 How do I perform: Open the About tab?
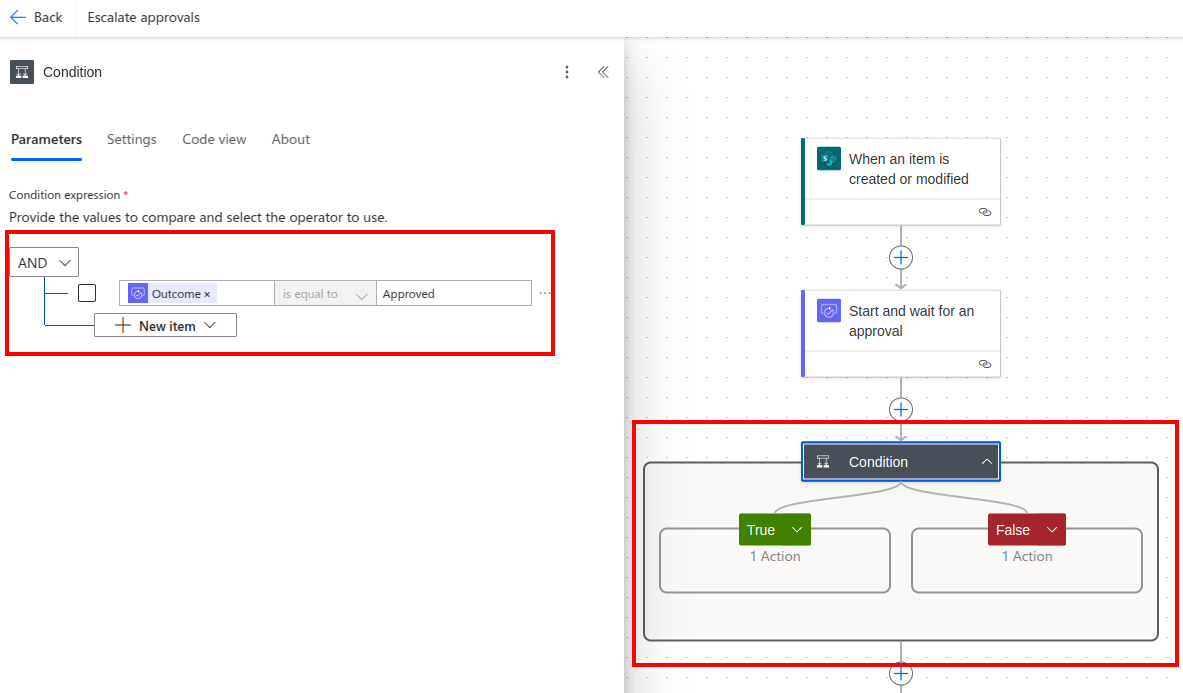(x=291, y=139)
